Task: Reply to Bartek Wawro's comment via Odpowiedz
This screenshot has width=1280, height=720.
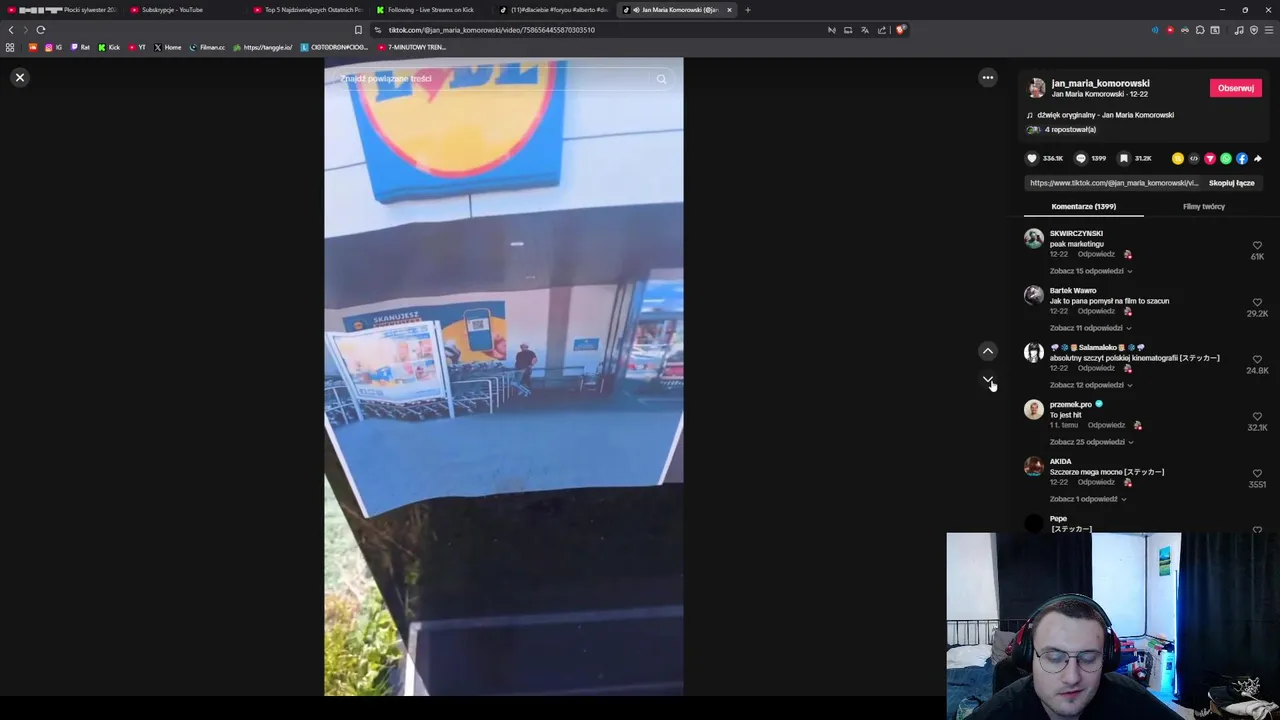Action: click(1096, 311)
